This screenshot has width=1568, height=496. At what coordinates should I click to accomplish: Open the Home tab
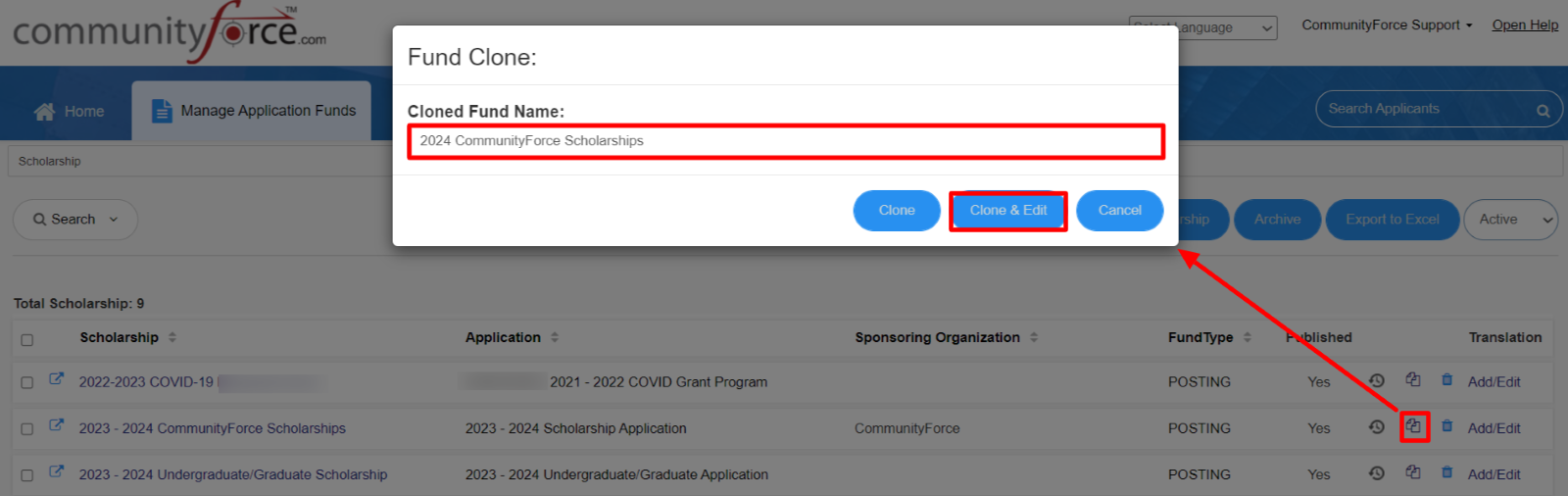70,112
